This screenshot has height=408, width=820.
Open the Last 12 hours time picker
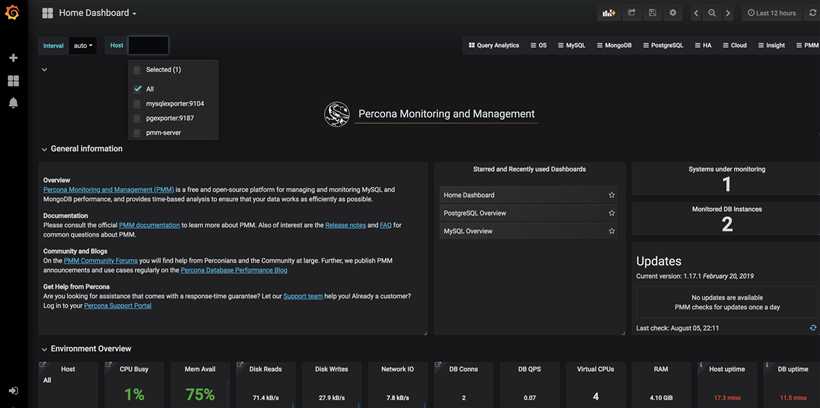(771, 13)
